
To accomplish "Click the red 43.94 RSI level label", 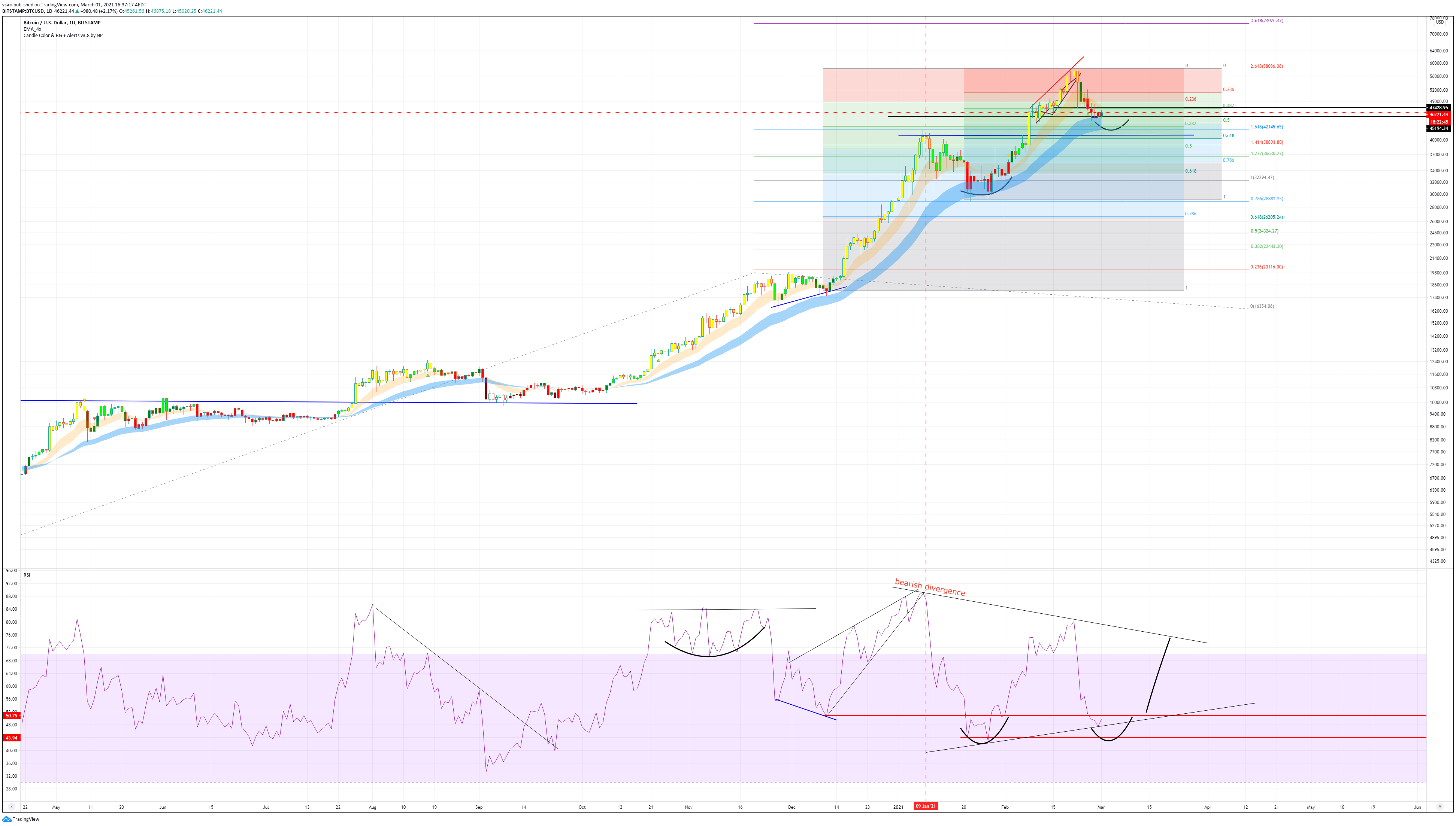I will click(11, 738).
